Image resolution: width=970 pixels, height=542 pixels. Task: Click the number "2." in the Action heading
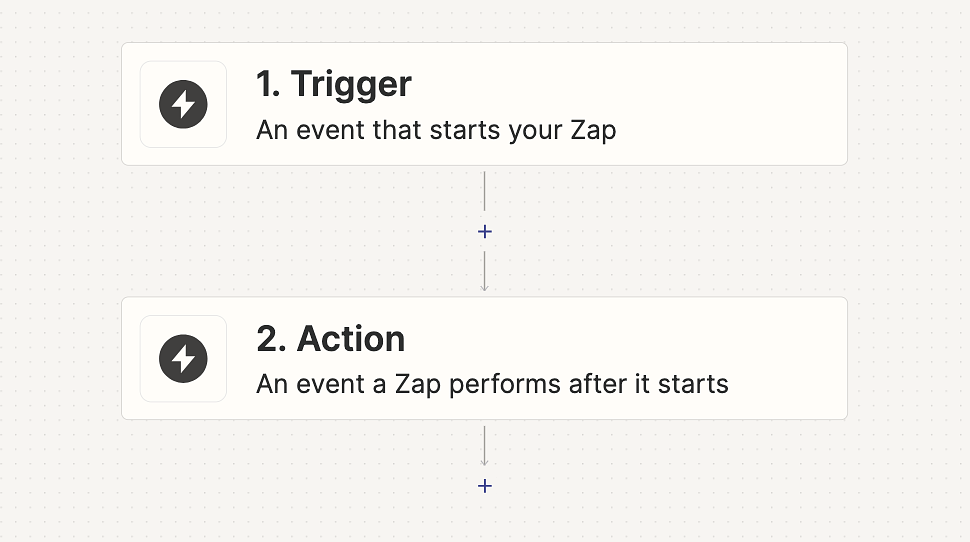270,339
